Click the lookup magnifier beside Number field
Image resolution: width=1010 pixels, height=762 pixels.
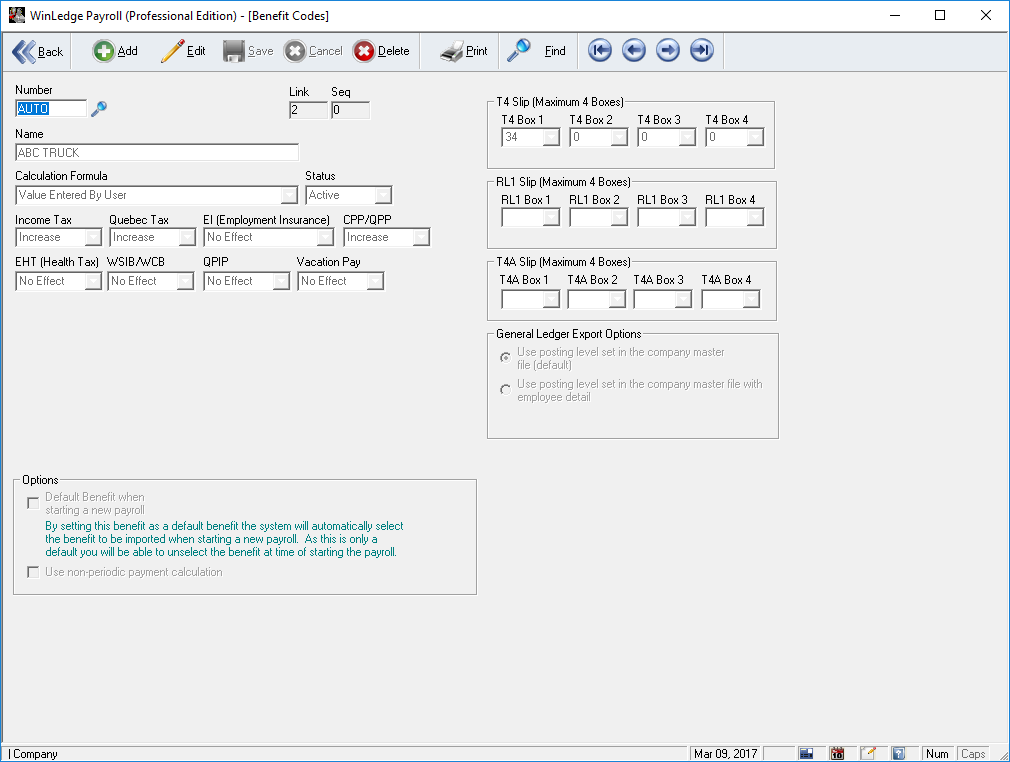point(98,110)
